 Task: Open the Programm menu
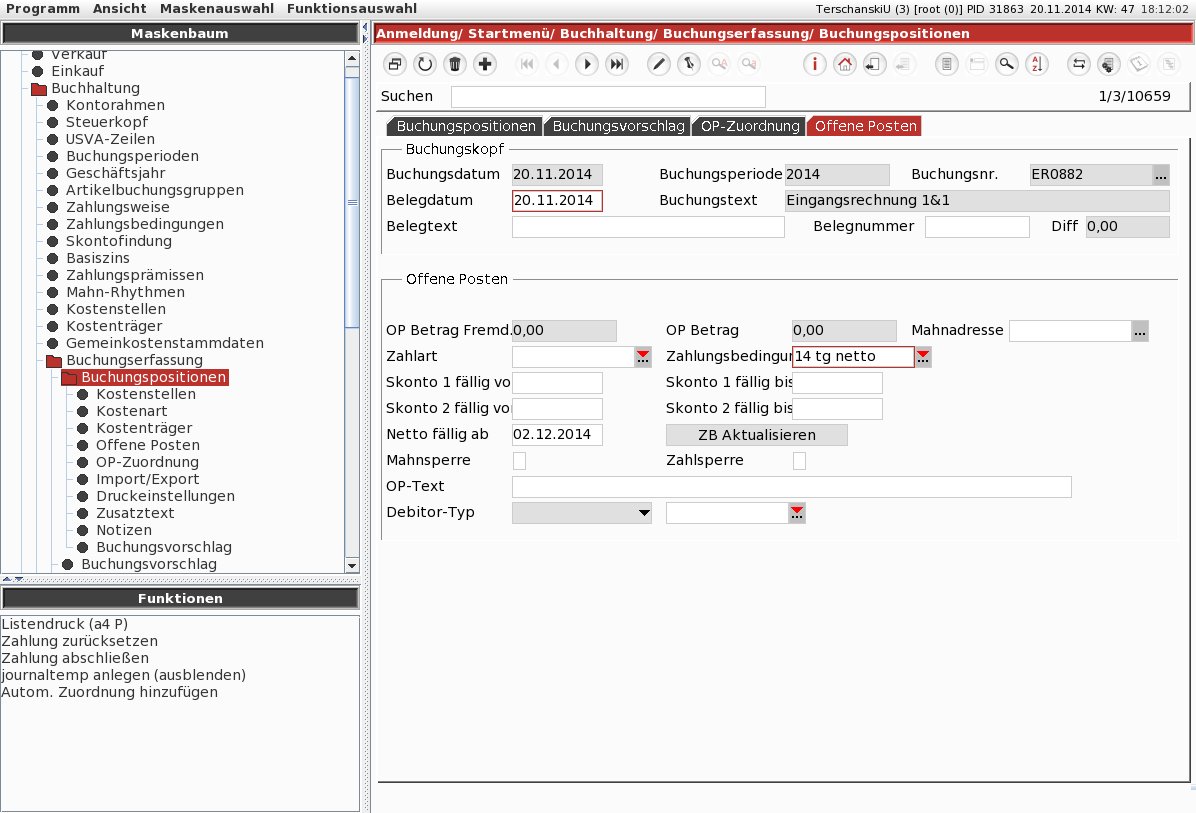43,8
